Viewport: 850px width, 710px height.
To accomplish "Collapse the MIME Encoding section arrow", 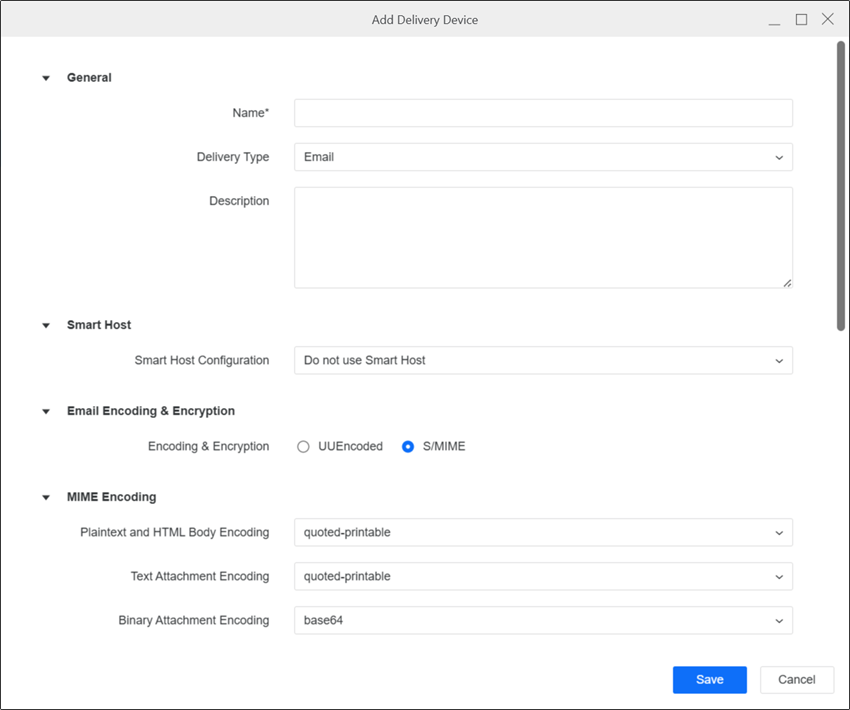I will coord(46,497).
